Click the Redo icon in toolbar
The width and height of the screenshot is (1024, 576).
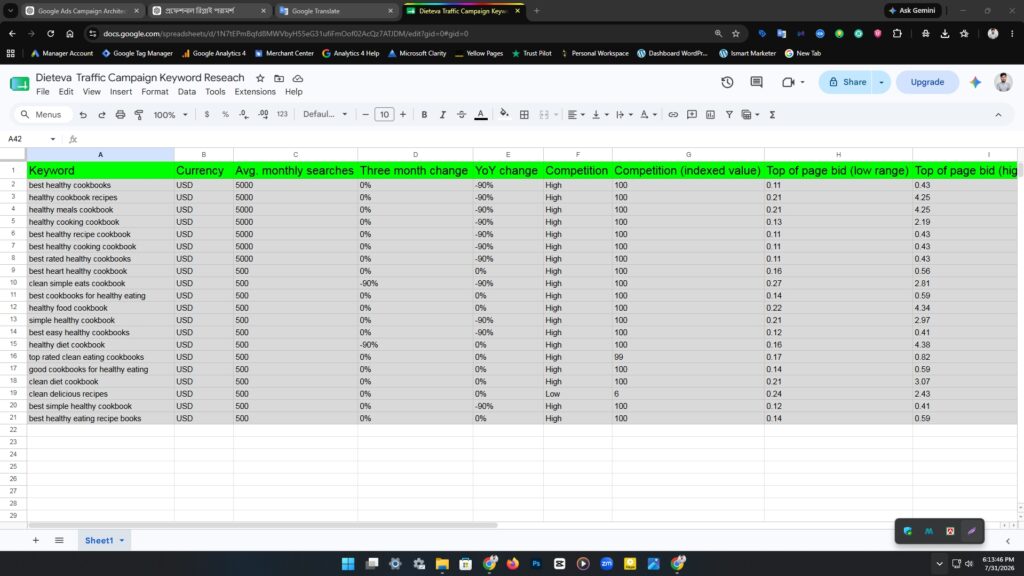pos(102,115)
